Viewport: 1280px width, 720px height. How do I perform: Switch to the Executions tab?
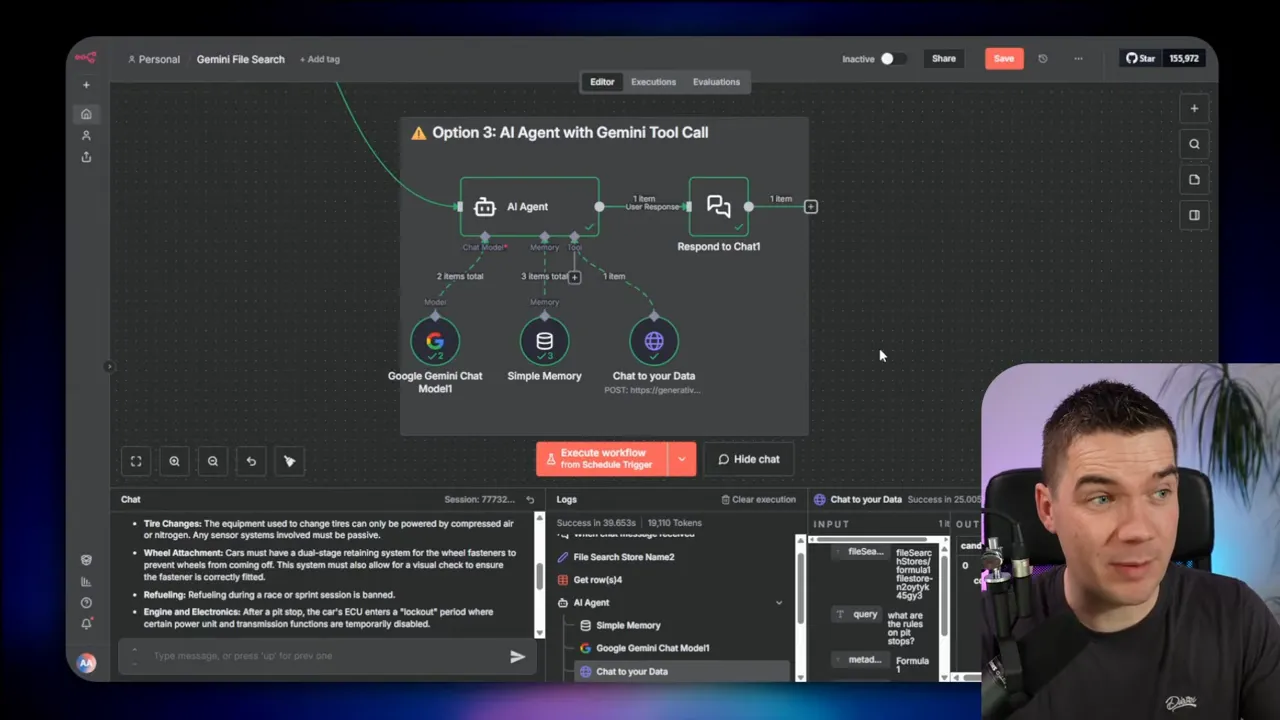coord(653,81)
